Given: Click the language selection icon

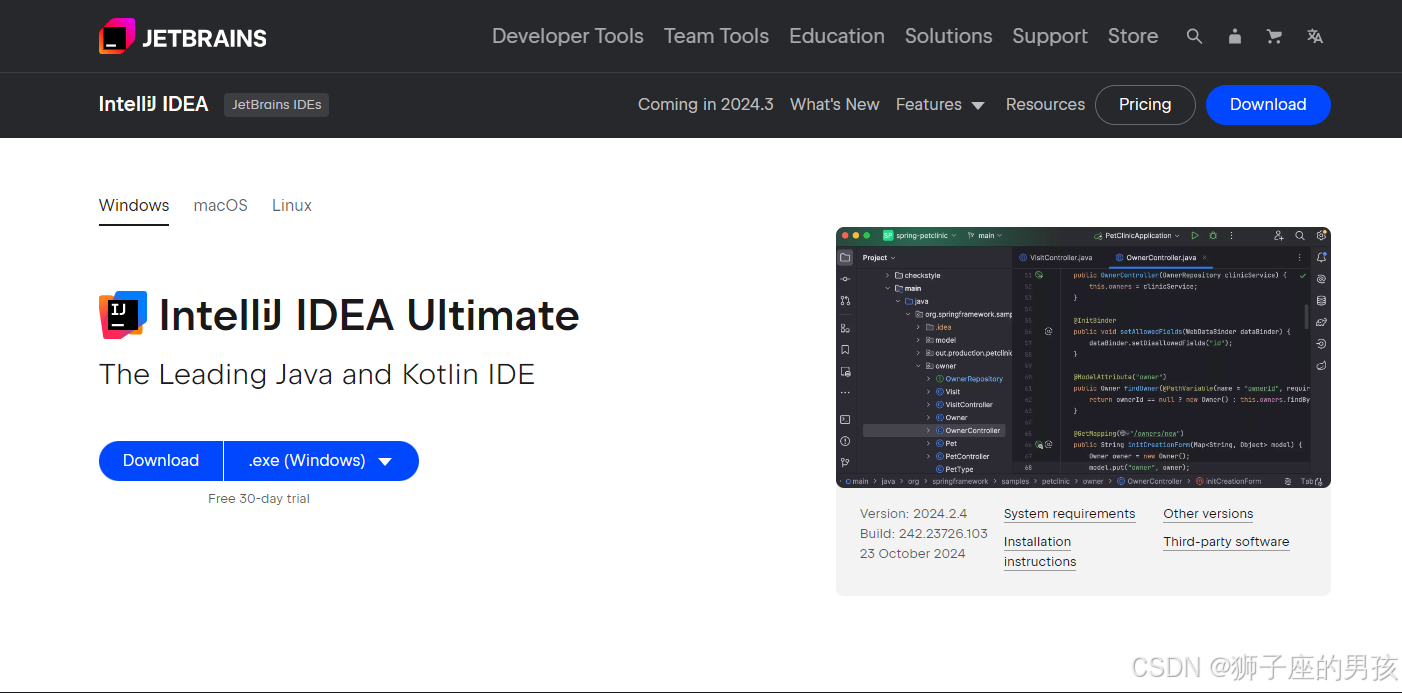Looking at the screenshot, I should [x=1315, y=36].
